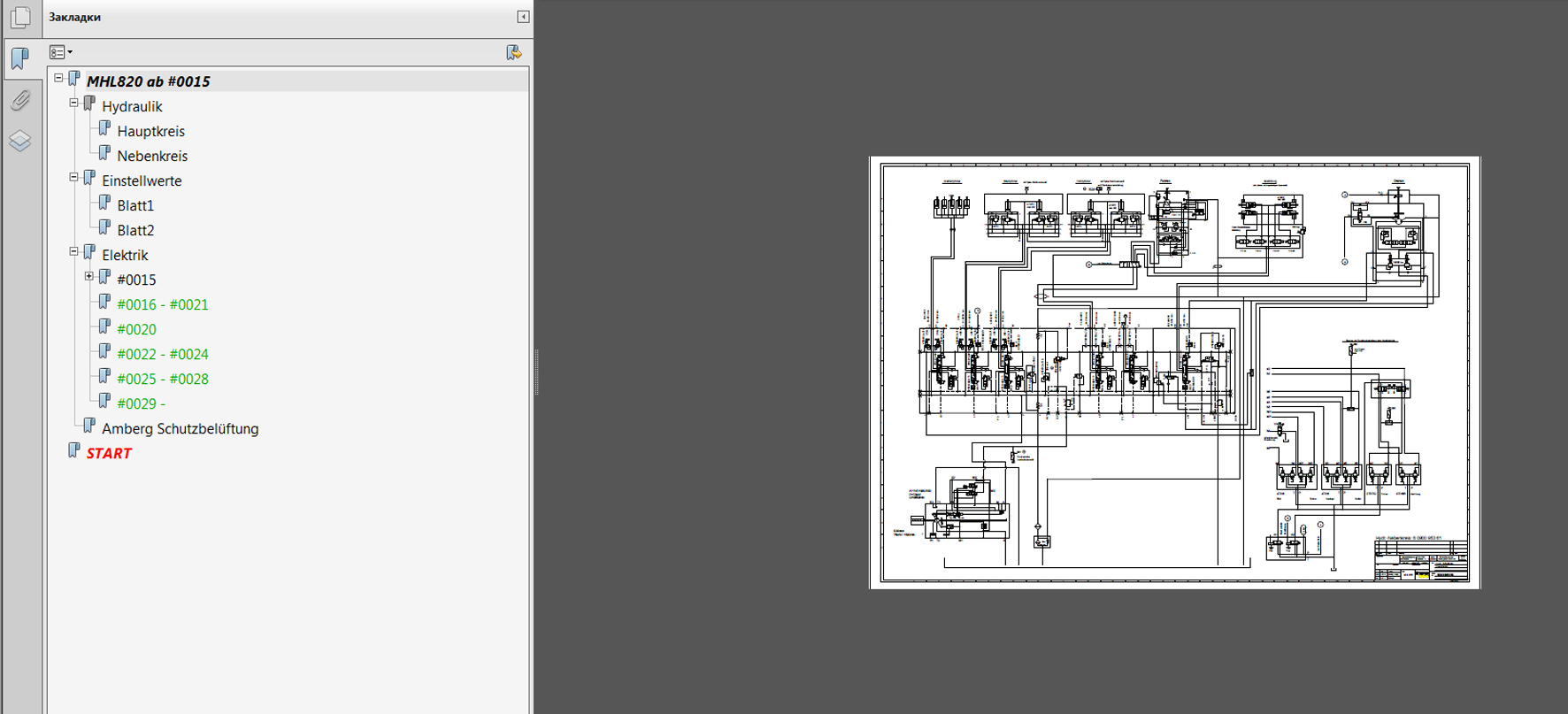
Task: Collapse the Einstellwerte tree branch
Action: pyautogui.click(x=74, y=177)
